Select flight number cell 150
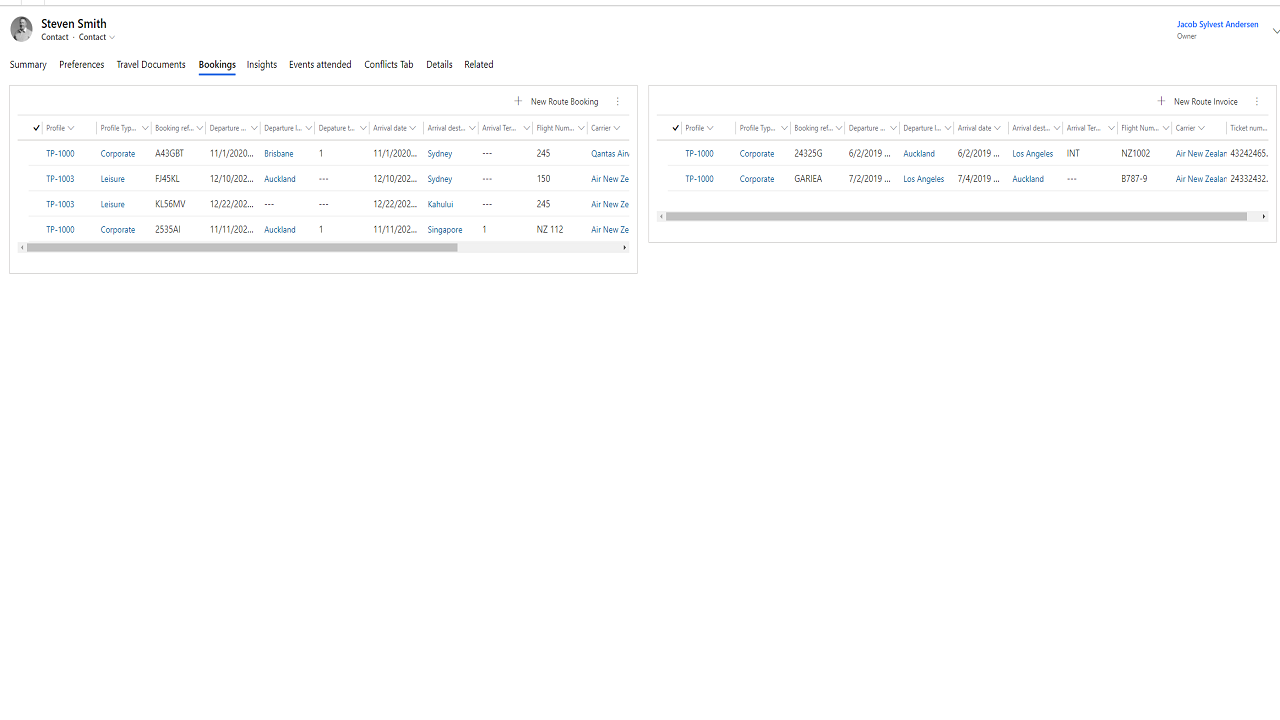 pos(543,179)
